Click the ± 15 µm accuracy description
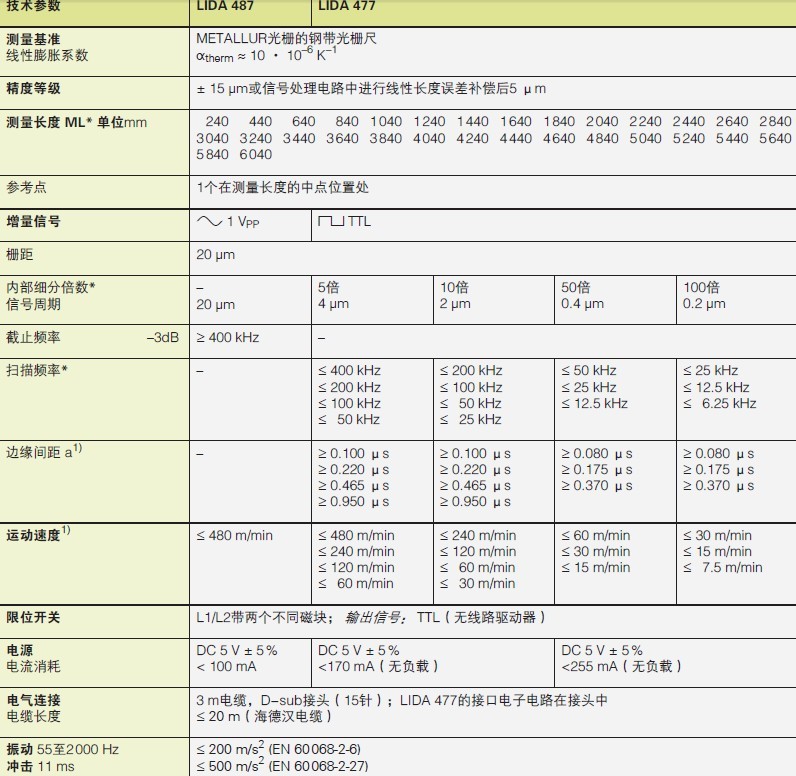The width and height of the screenshot is (796, 776). (371, 89)
